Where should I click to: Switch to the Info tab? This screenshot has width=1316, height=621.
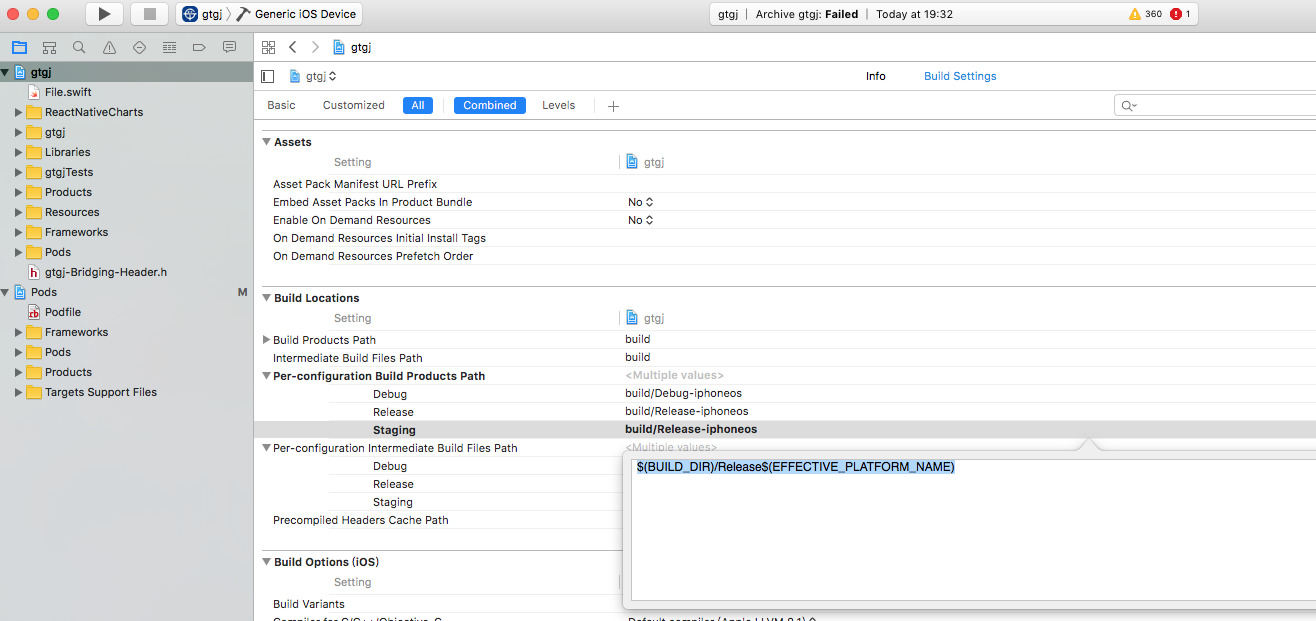pyautogui.click(x=876, y=76)
